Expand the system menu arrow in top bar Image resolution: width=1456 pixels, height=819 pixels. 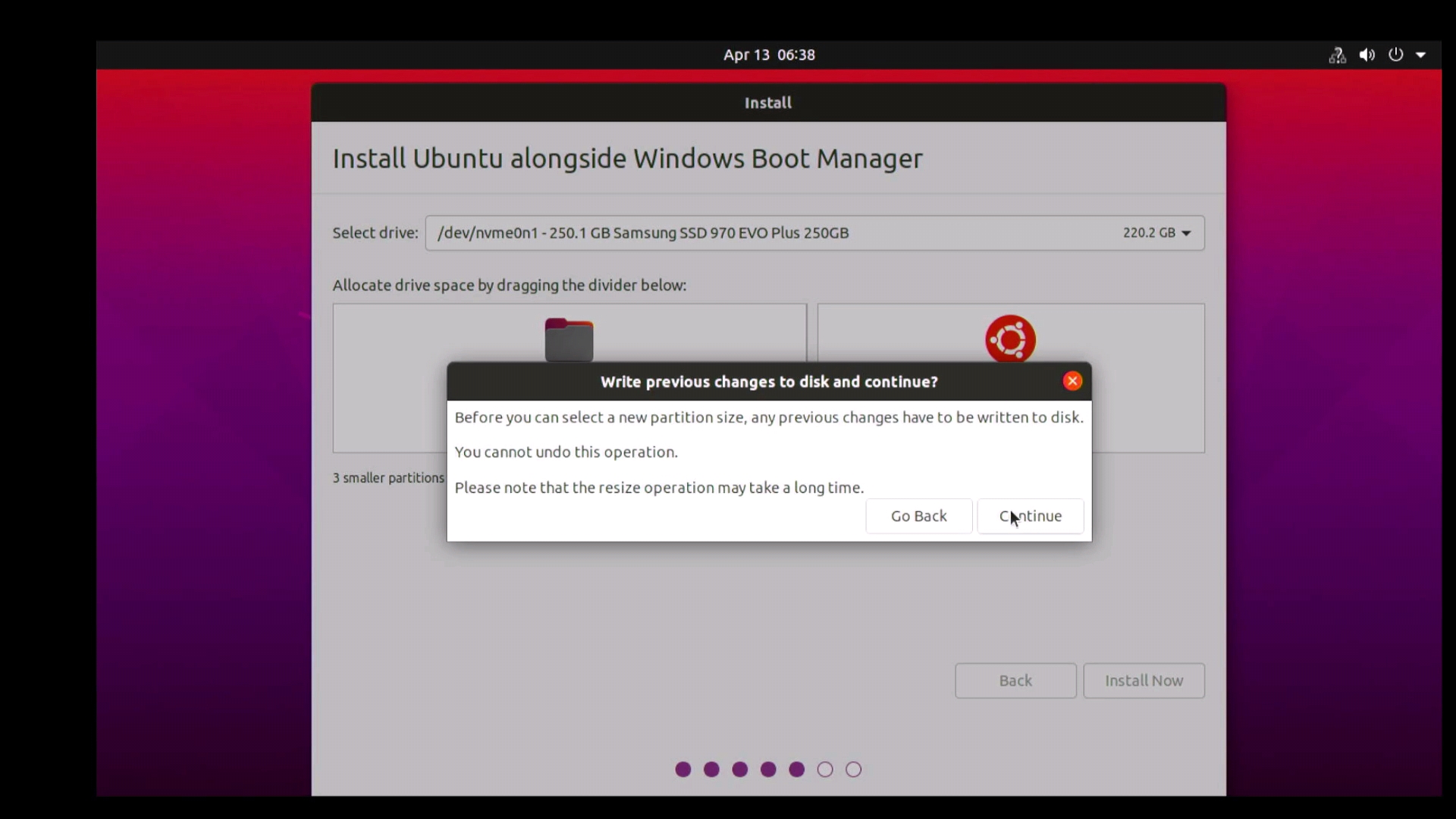[1421, 55]
